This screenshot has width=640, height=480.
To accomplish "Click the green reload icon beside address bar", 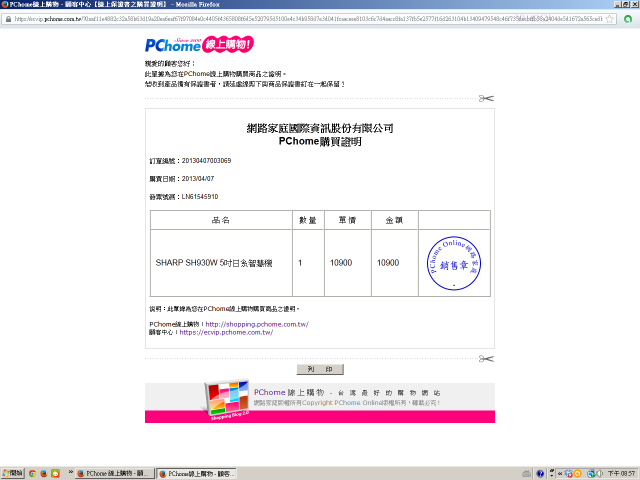I will tap(628, 19).
